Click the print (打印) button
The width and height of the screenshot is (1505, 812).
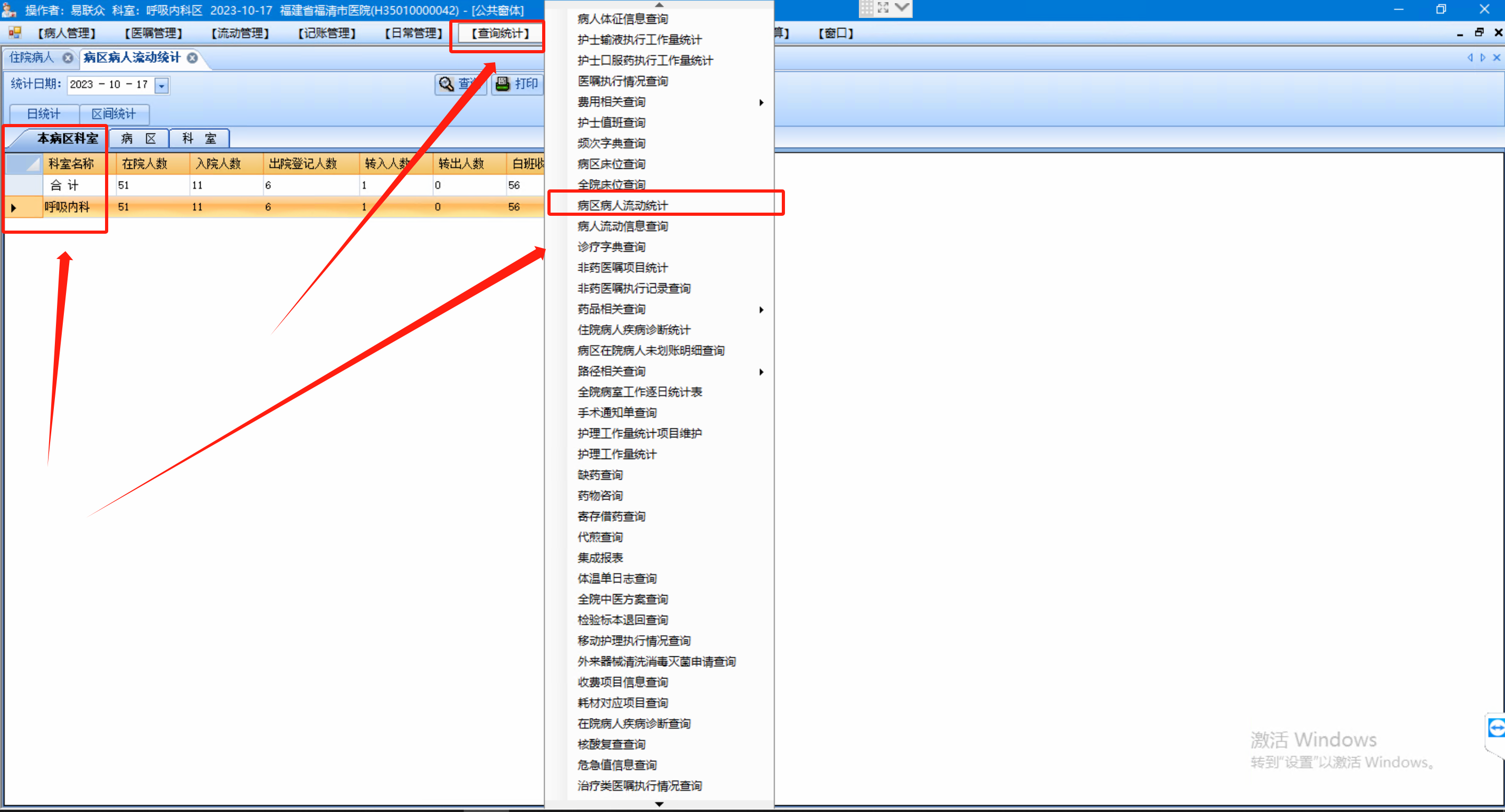(516, 84)
